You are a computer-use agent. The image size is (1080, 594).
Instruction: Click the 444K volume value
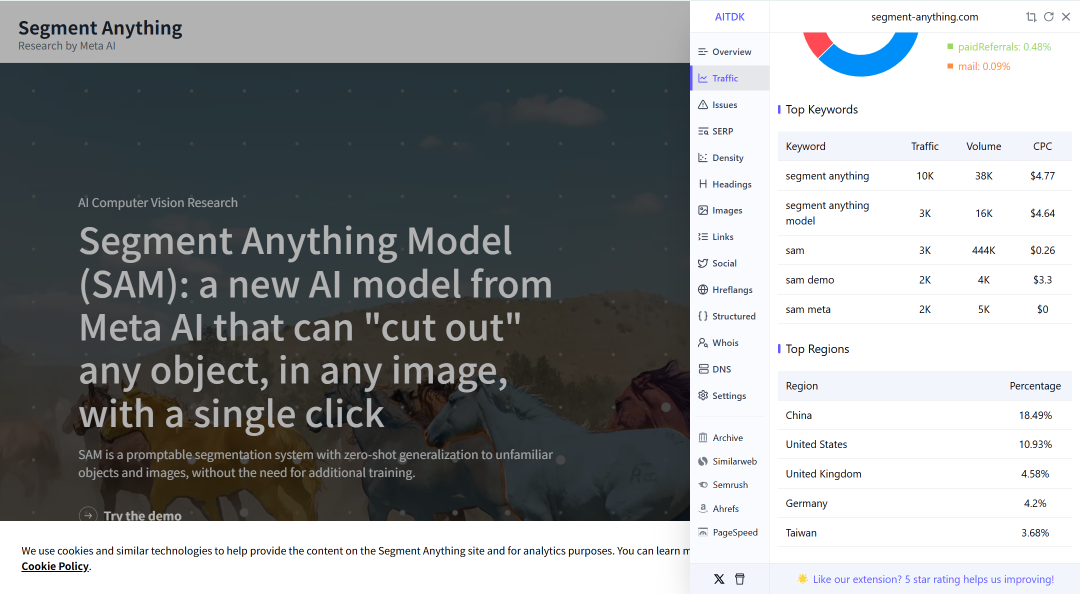point(984,250)
